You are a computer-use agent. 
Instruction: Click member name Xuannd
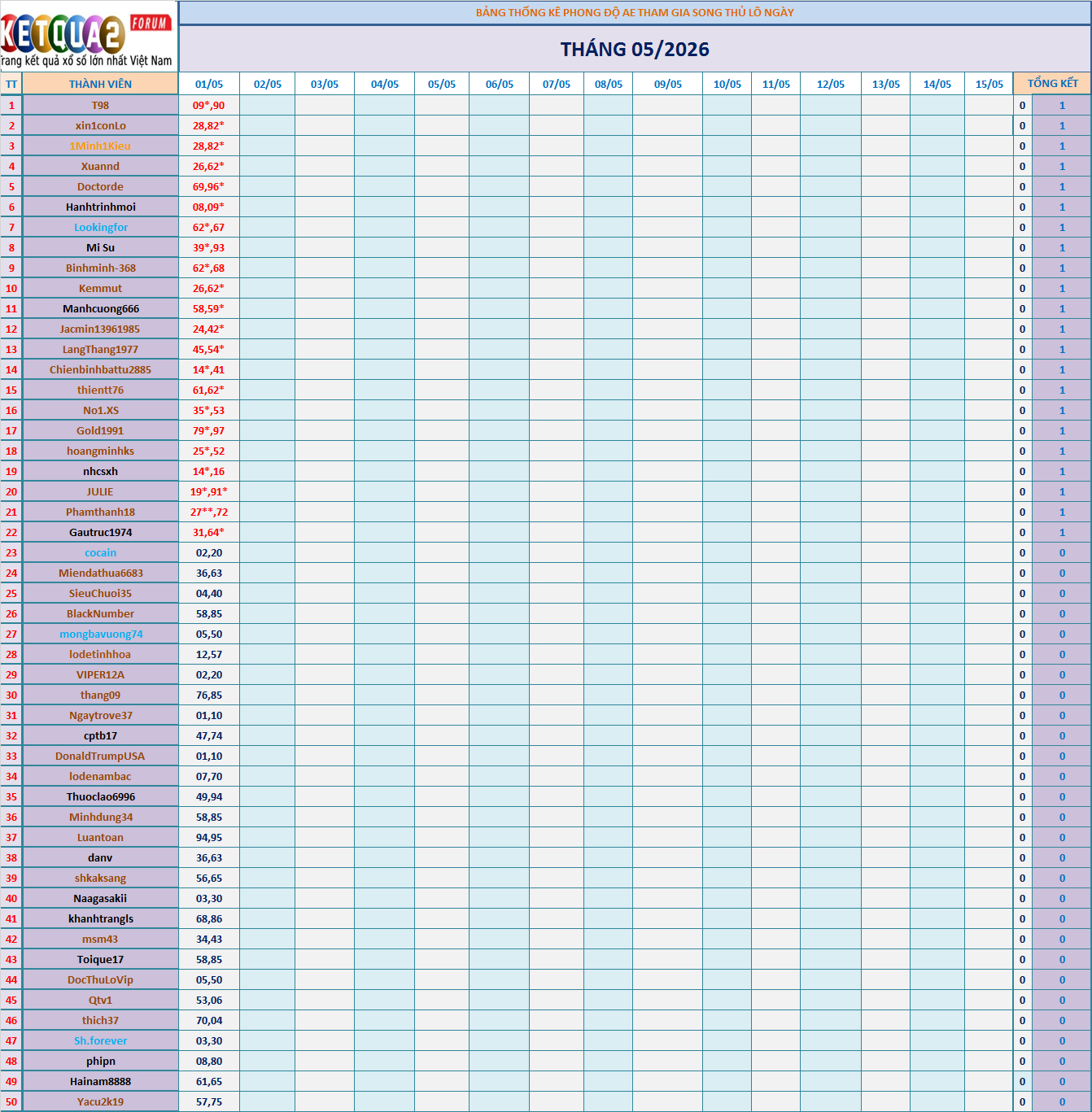click(x=100, y=166)
